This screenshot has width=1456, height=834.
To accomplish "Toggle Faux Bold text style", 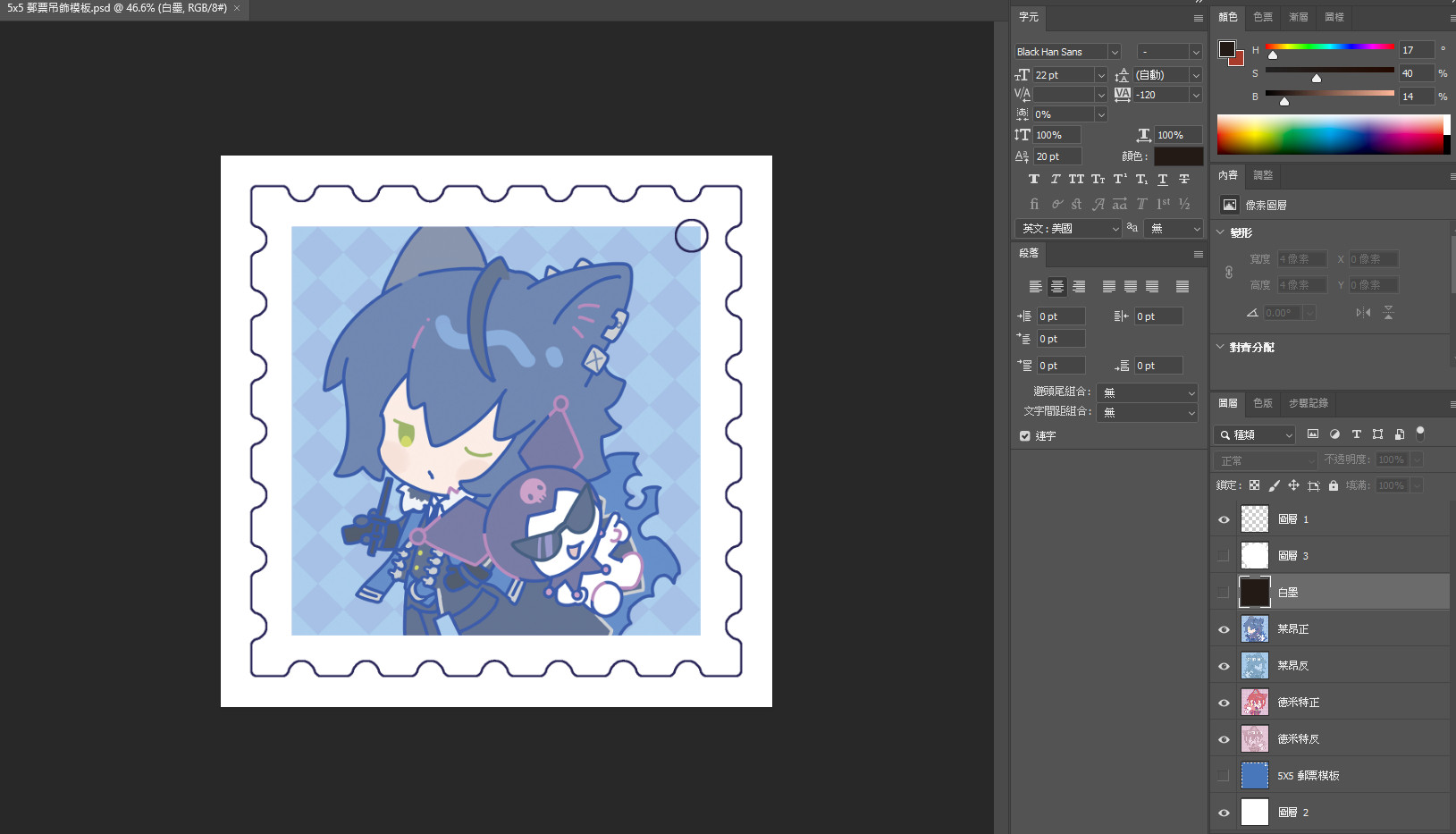I will click(x=1034, y=180).
